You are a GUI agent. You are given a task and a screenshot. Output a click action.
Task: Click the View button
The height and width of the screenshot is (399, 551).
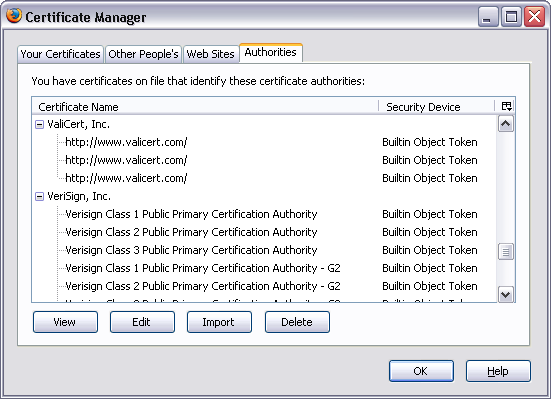pyautogui.click(x=65, y=322)
